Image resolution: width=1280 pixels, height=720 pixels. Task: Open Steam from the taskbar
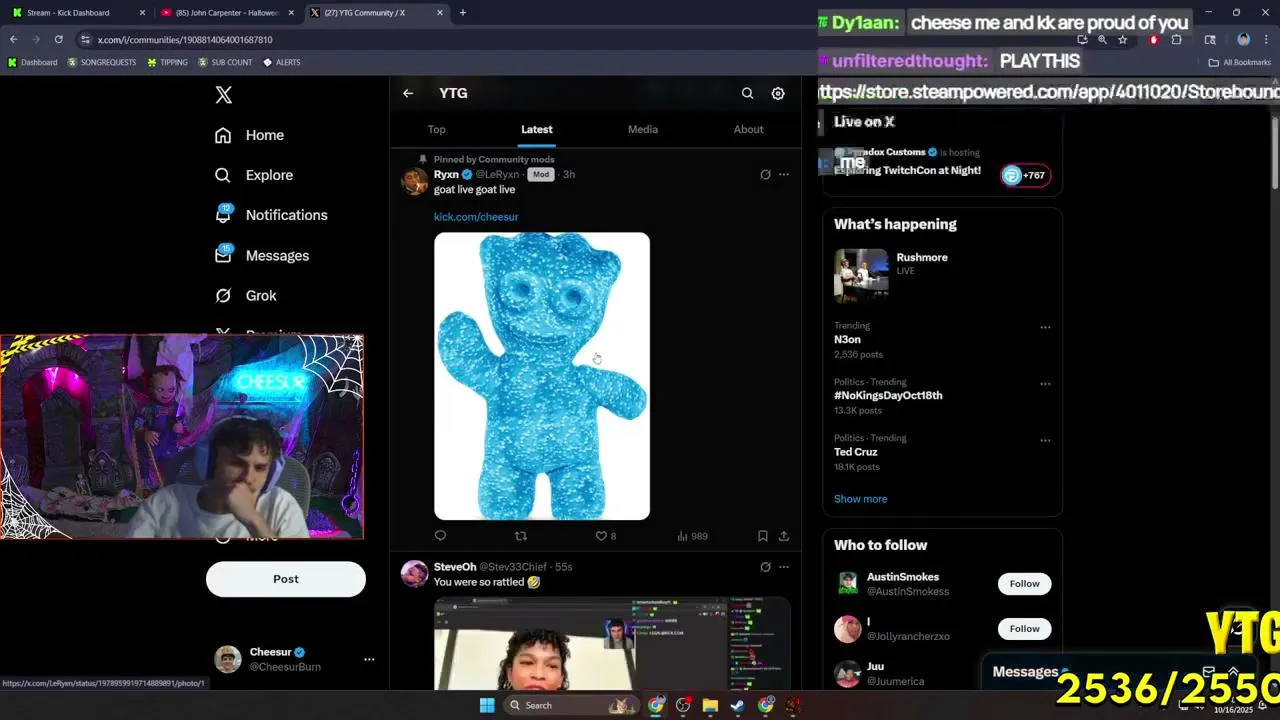point(737,705)
